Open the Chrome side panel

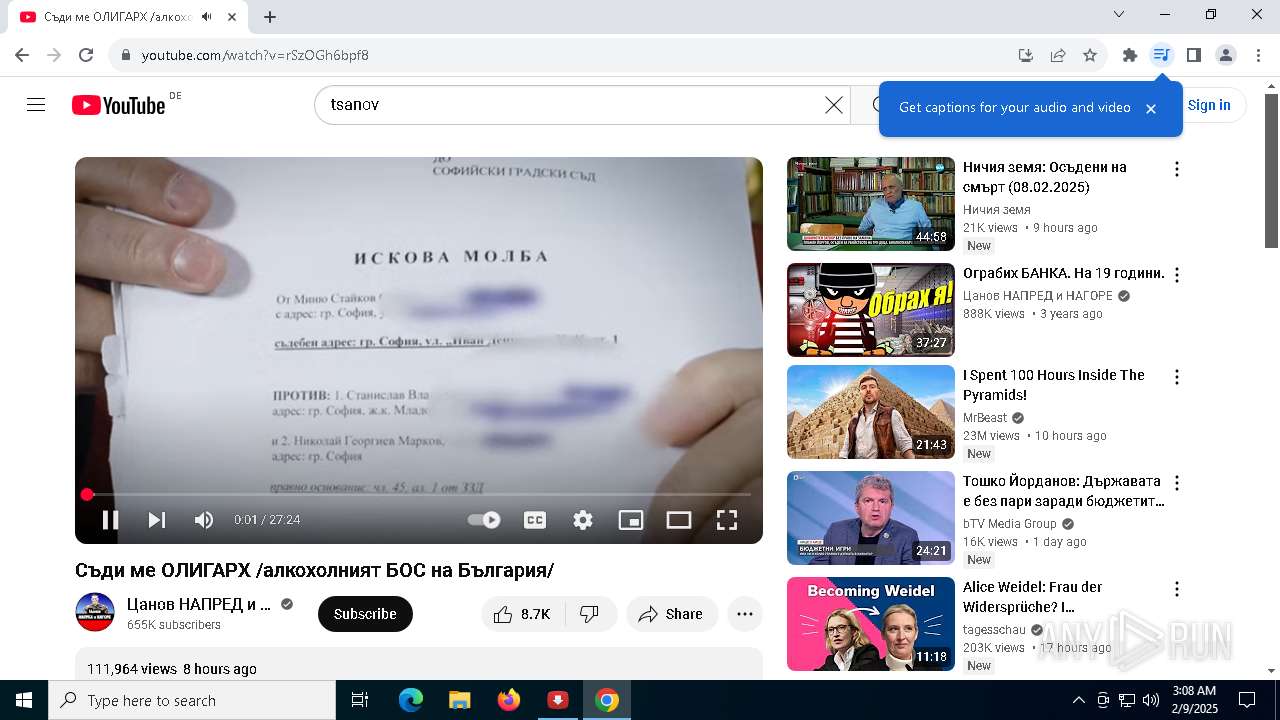(1194, 55)
